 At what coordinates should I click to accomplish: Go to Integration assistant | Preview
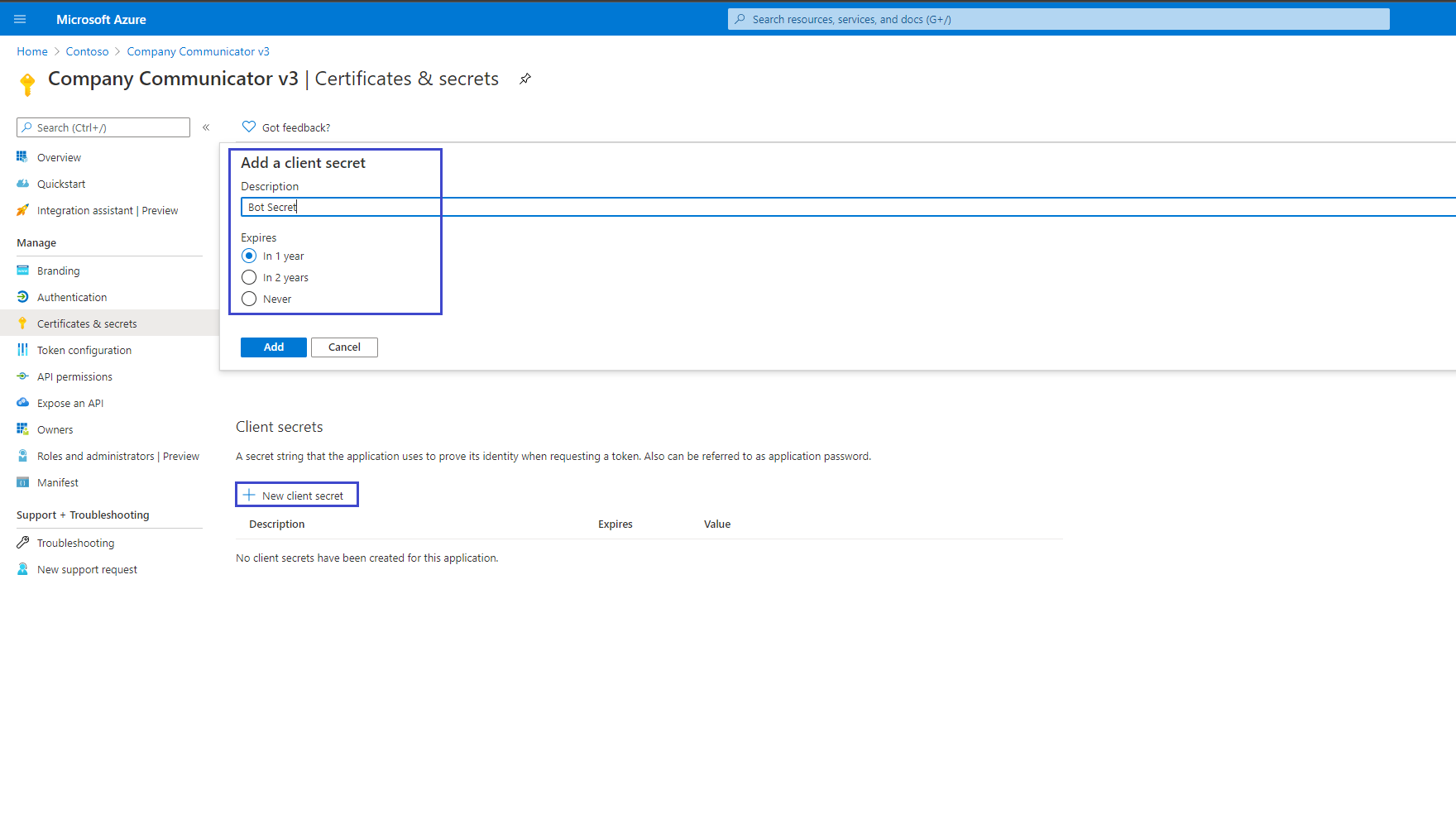click(108, 210)
